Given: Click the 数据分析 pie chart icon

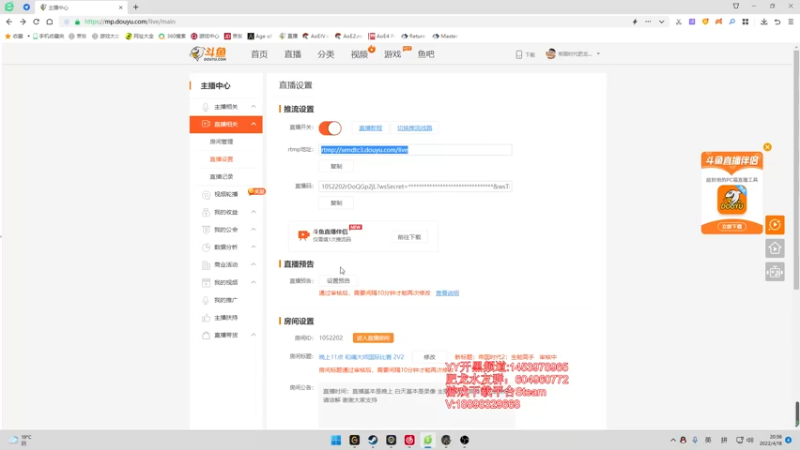Looking at the screenshot, I should point(206,247).
